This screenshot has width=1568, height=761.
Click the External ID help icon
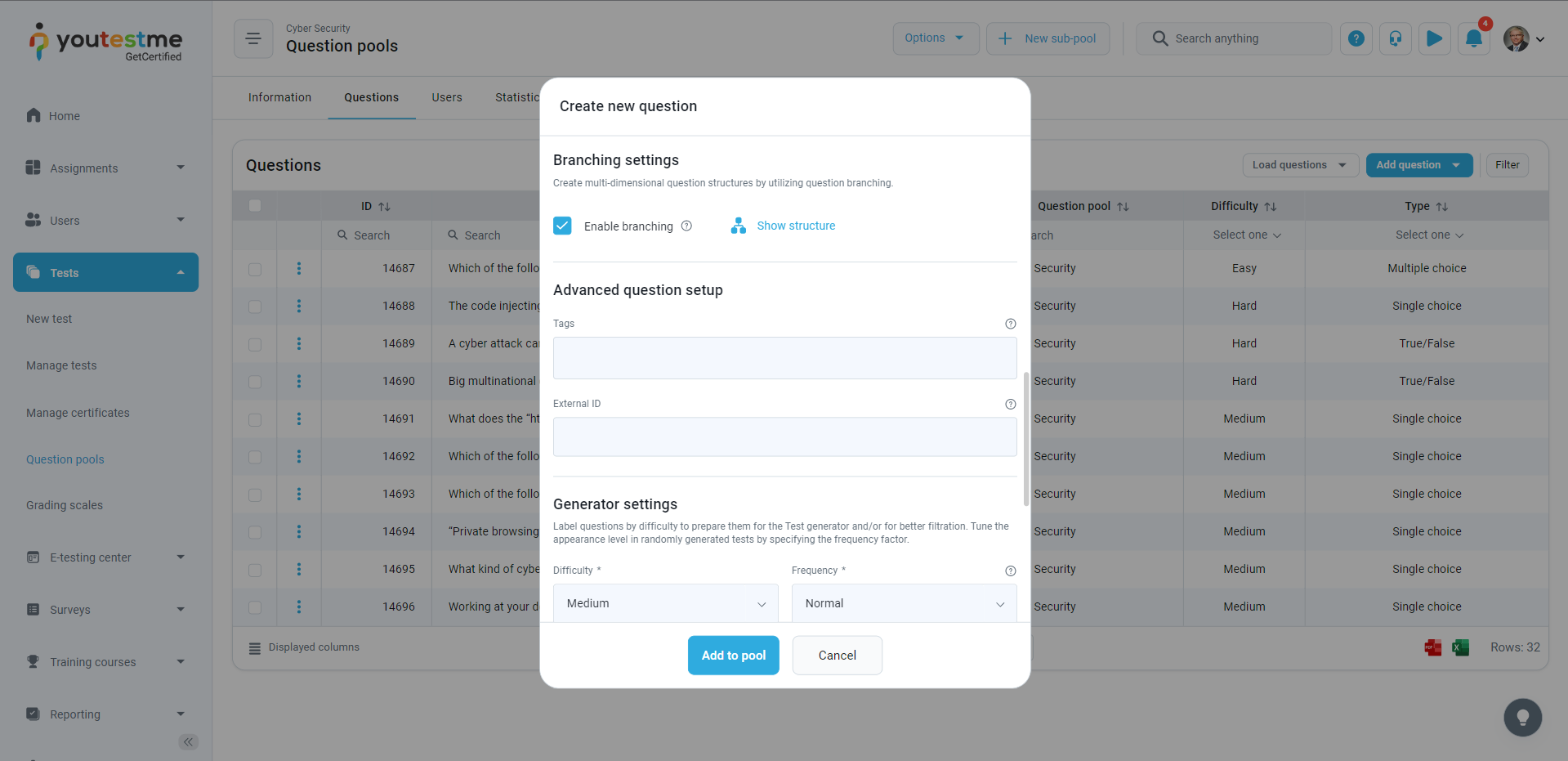point(1011,404)
